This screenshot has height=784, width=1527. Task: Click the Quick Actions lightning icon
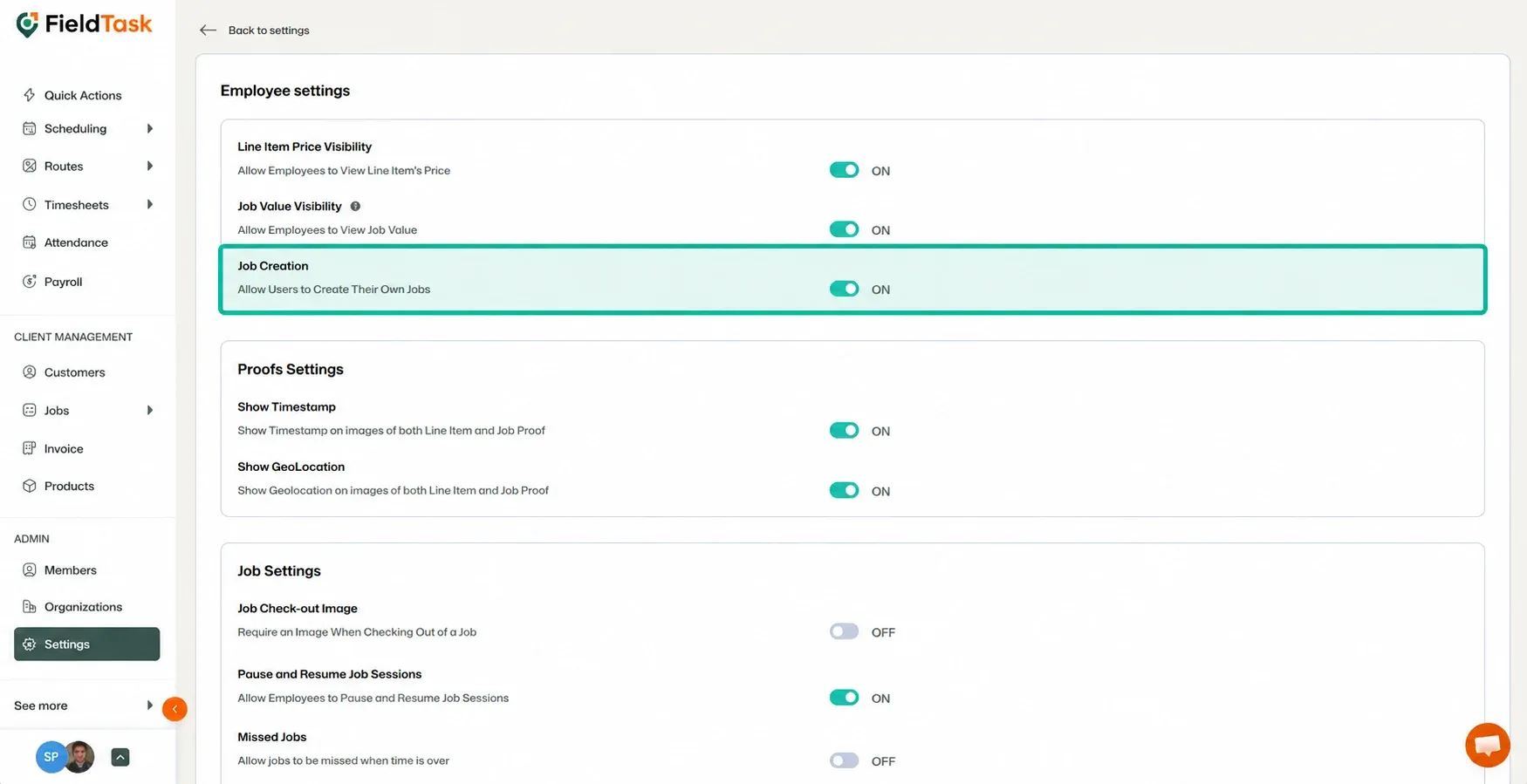tap(30, 95)
